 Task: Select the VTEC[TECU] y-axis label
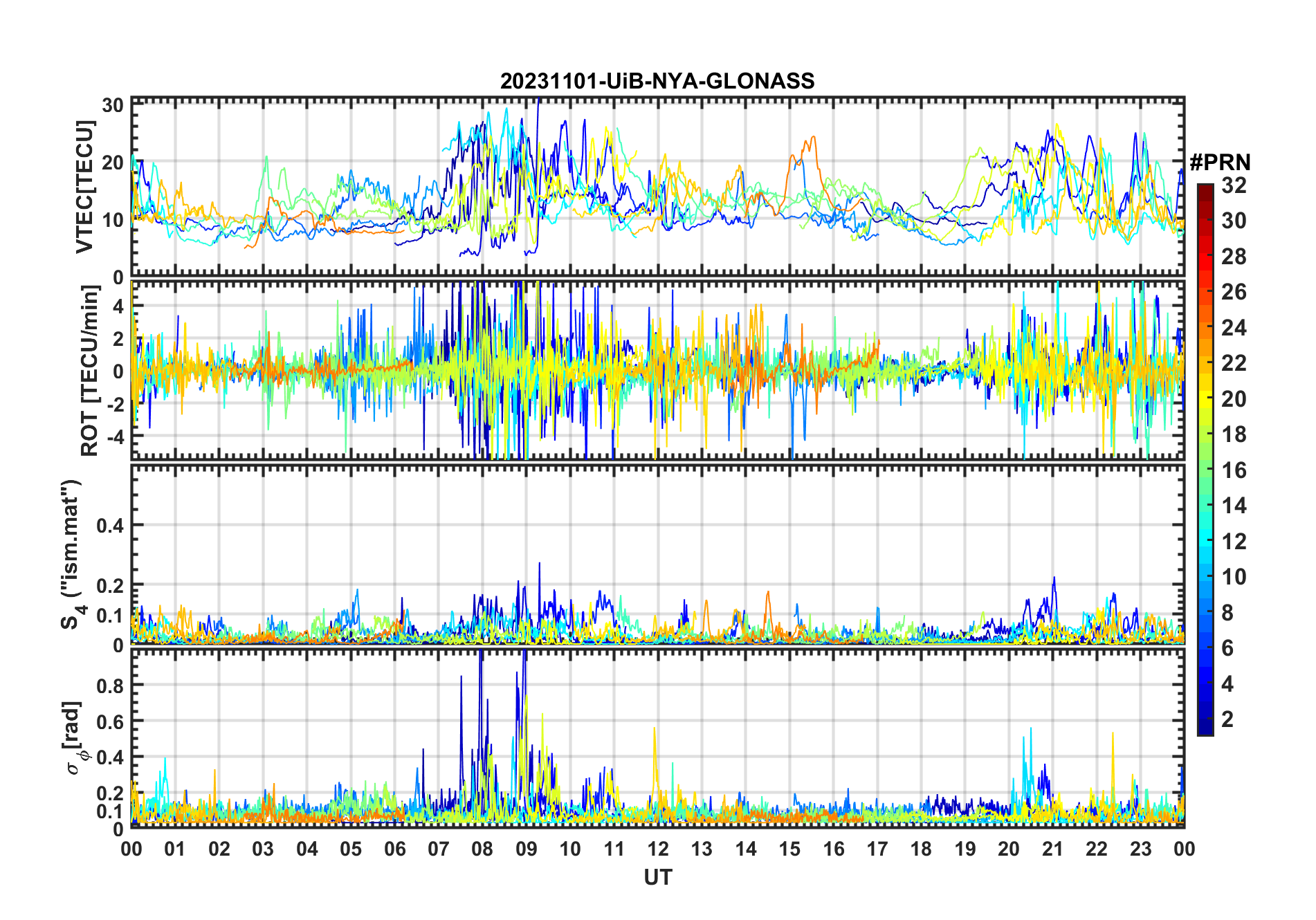click(84, 187)
